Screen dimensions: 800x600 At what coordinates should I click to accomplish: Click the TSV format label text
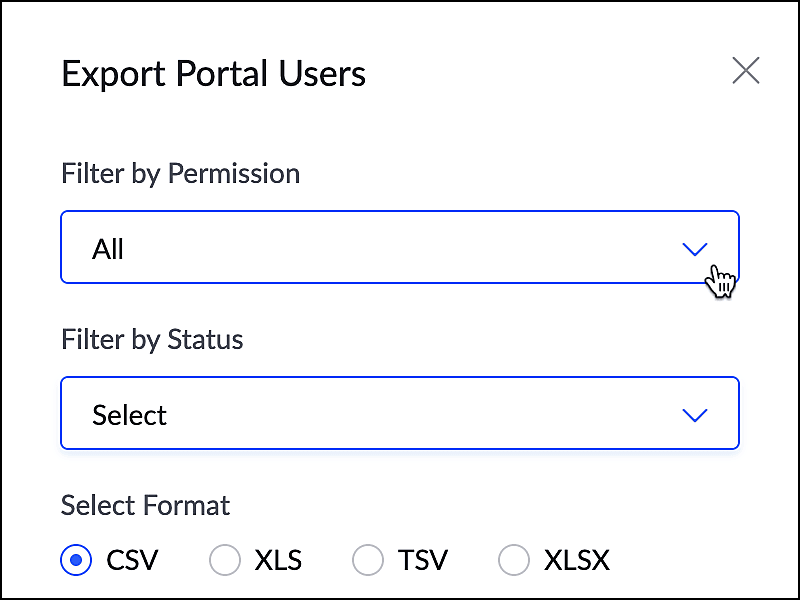coord(422,560)
